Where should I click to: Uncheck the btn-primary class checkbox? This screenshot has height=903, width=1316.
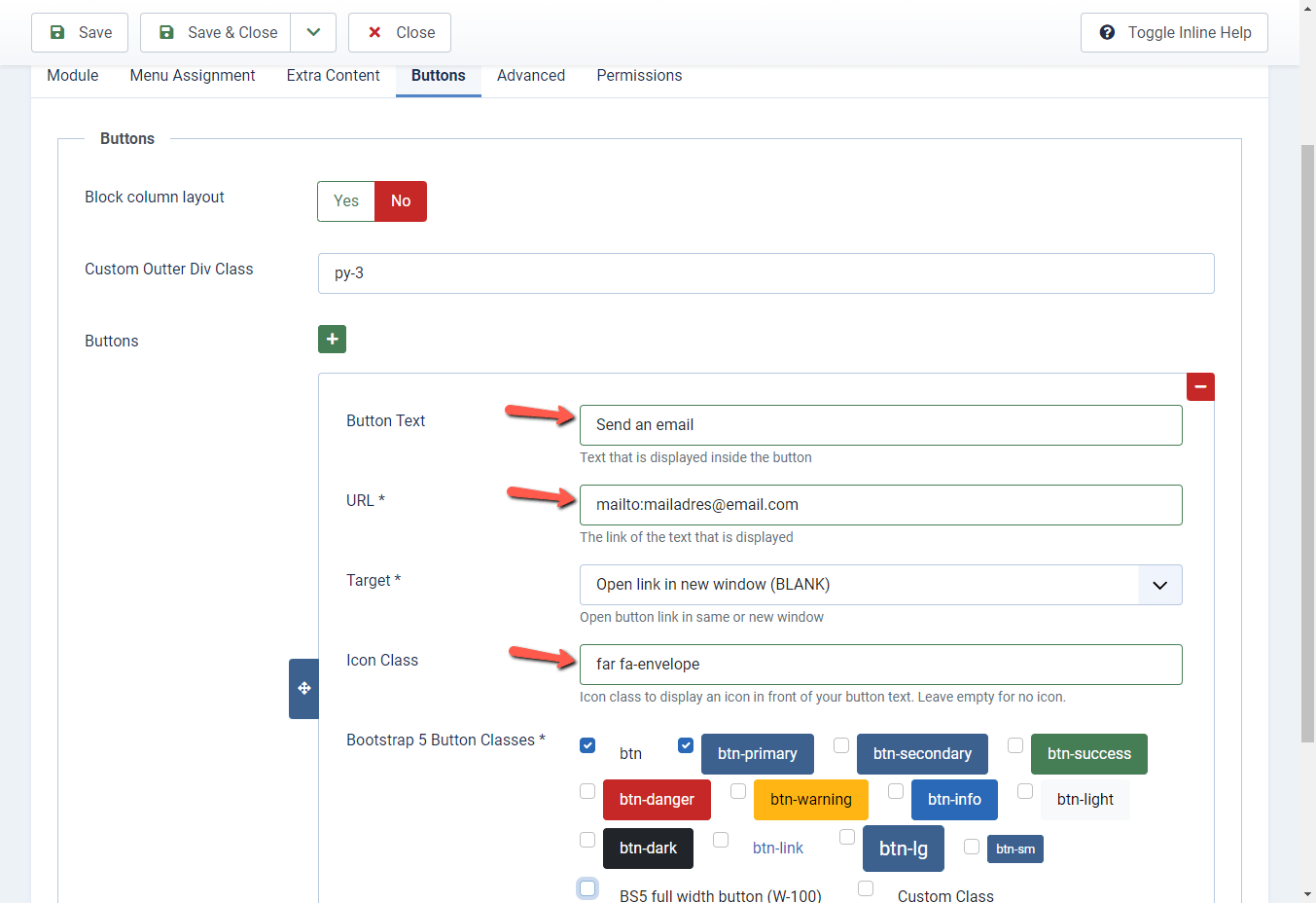pos(686,745)
